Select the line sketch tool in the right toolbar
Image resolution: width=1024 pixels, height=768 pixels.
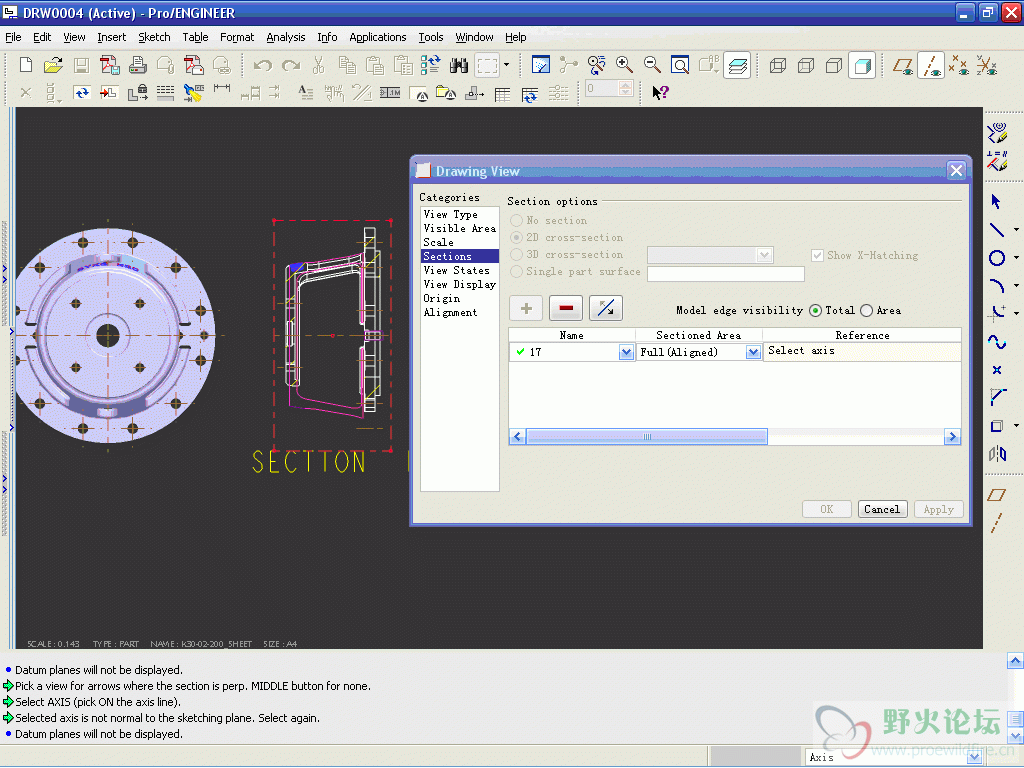[x=997, y=229]
